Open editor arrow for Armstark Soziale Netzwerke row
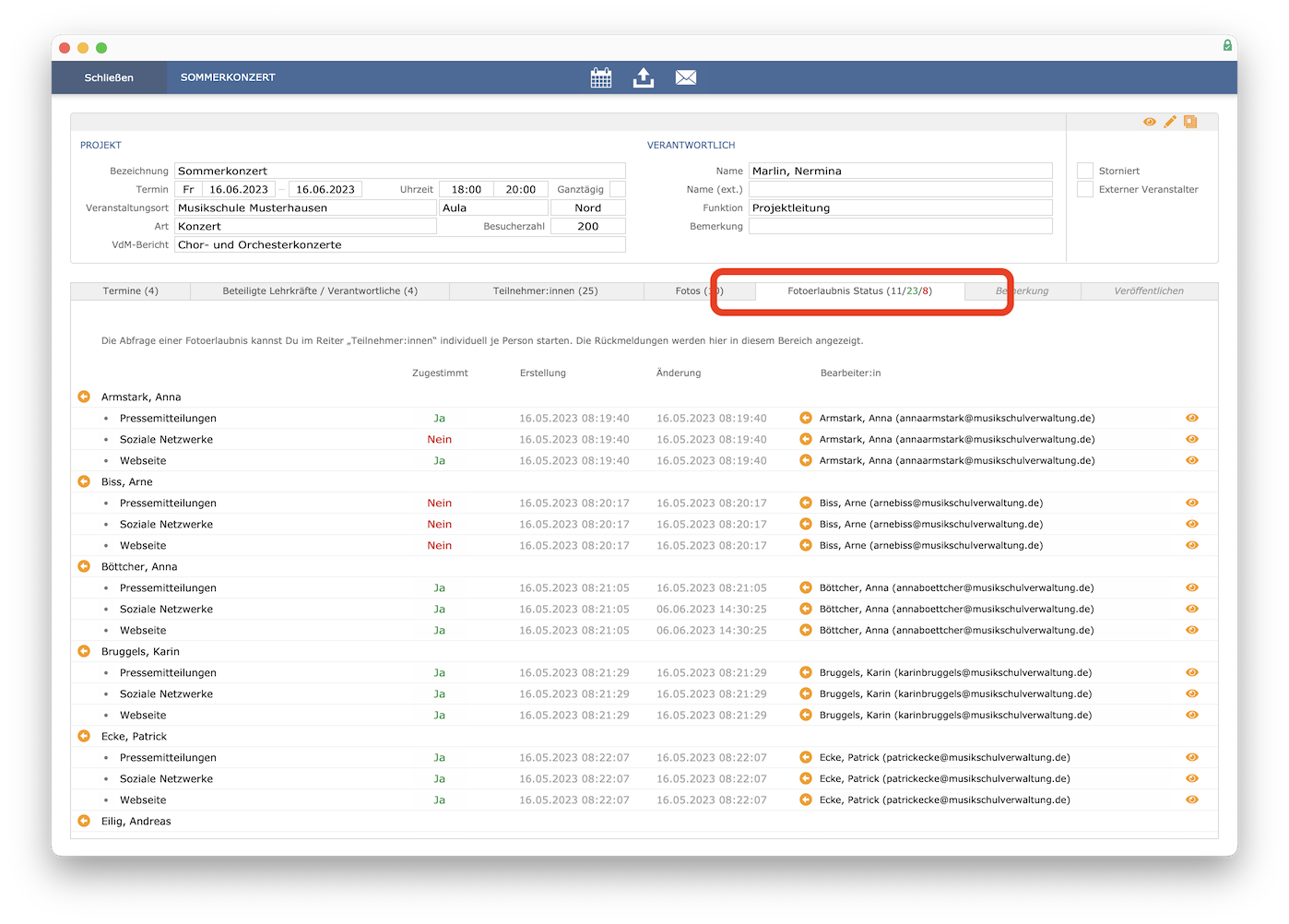The height and width of the screenshot is (924, 1289). click(x=806, y=439)
